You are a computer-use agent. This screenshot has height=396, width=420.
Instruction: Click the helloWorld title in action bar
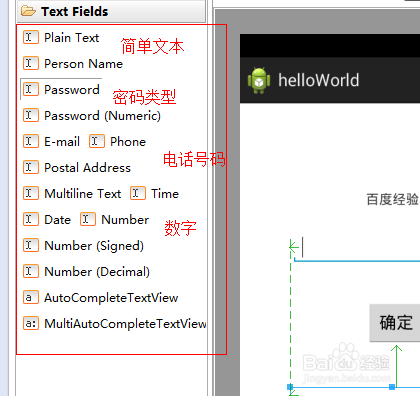pyautogui.click(x=319, y=80)
